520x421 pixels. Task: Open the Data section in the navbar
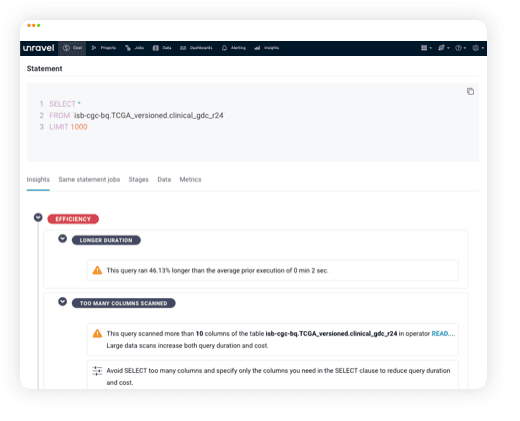(162, 48)
